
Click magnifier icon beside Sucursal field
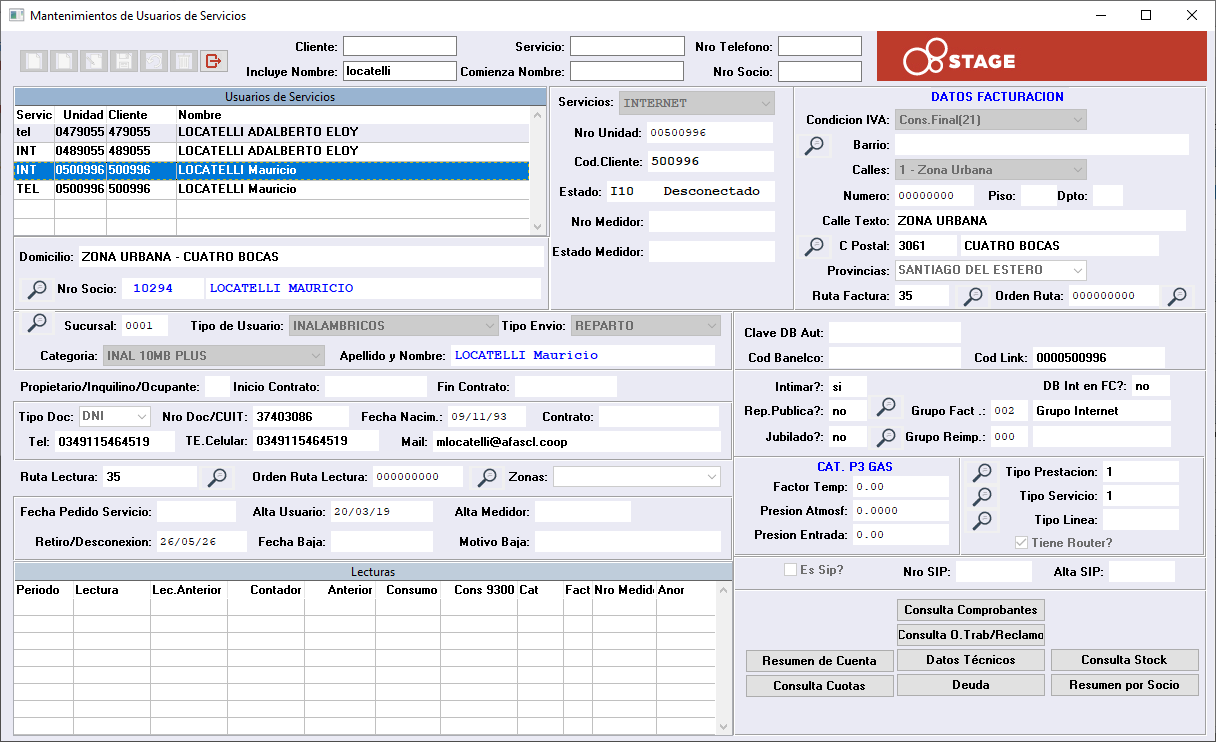click(x=37, y=322)
